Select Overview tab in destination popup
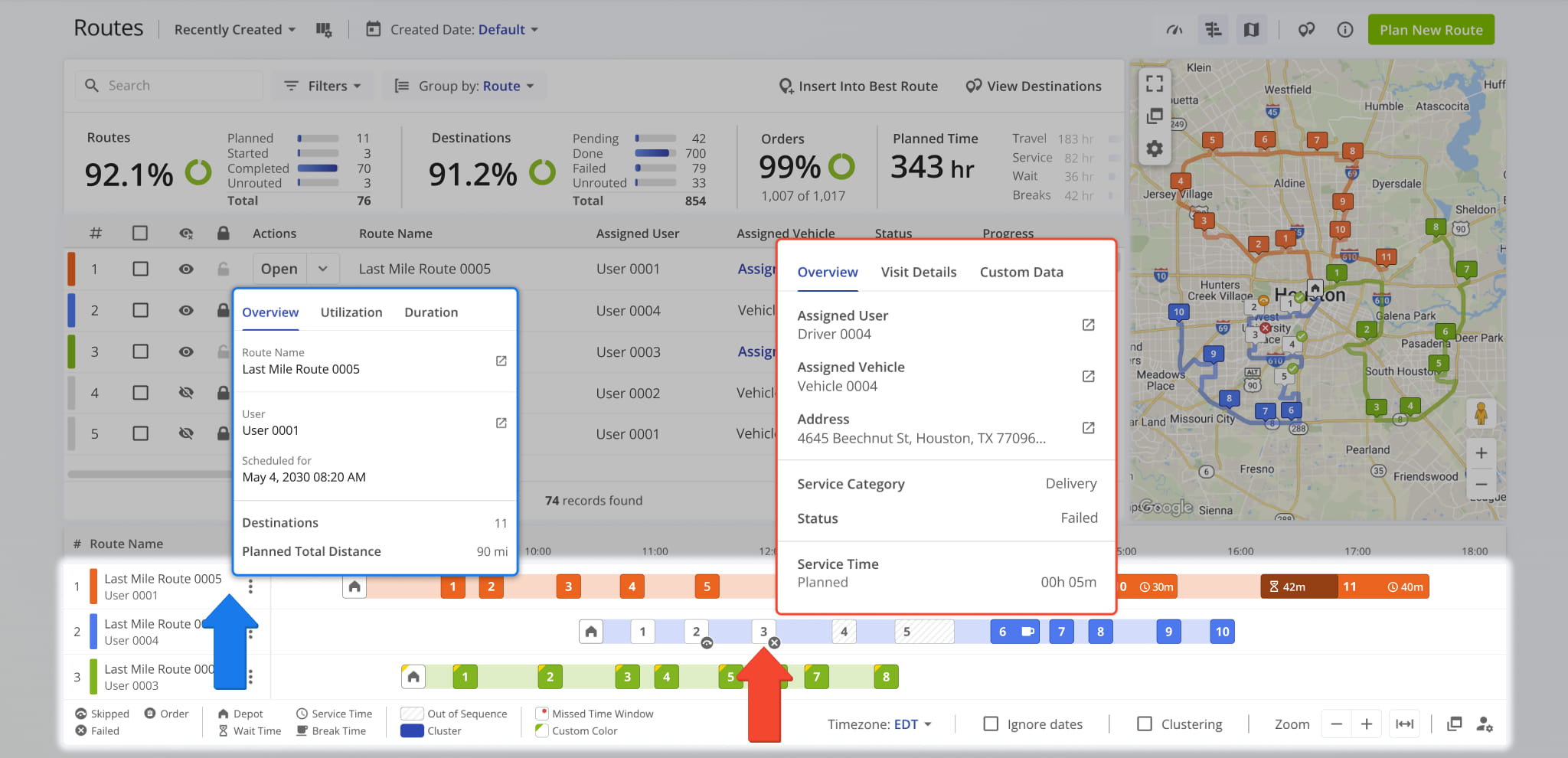Image resolution: width=1568 pixels, height=758 pixels. [828, 272]
